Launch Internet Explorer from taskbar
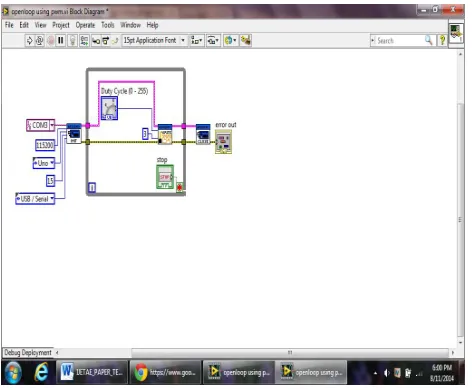The image size is (472, 390). coord(41,372)
